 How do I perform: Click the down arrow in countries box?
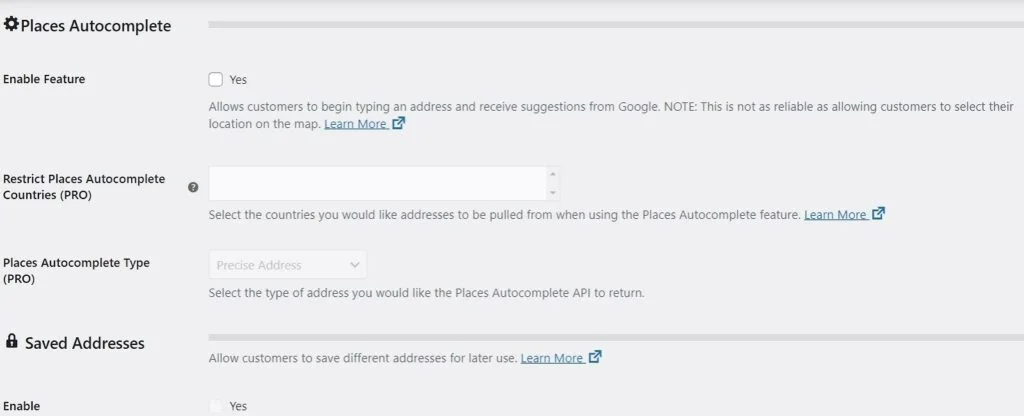click(x=553, y=192)
